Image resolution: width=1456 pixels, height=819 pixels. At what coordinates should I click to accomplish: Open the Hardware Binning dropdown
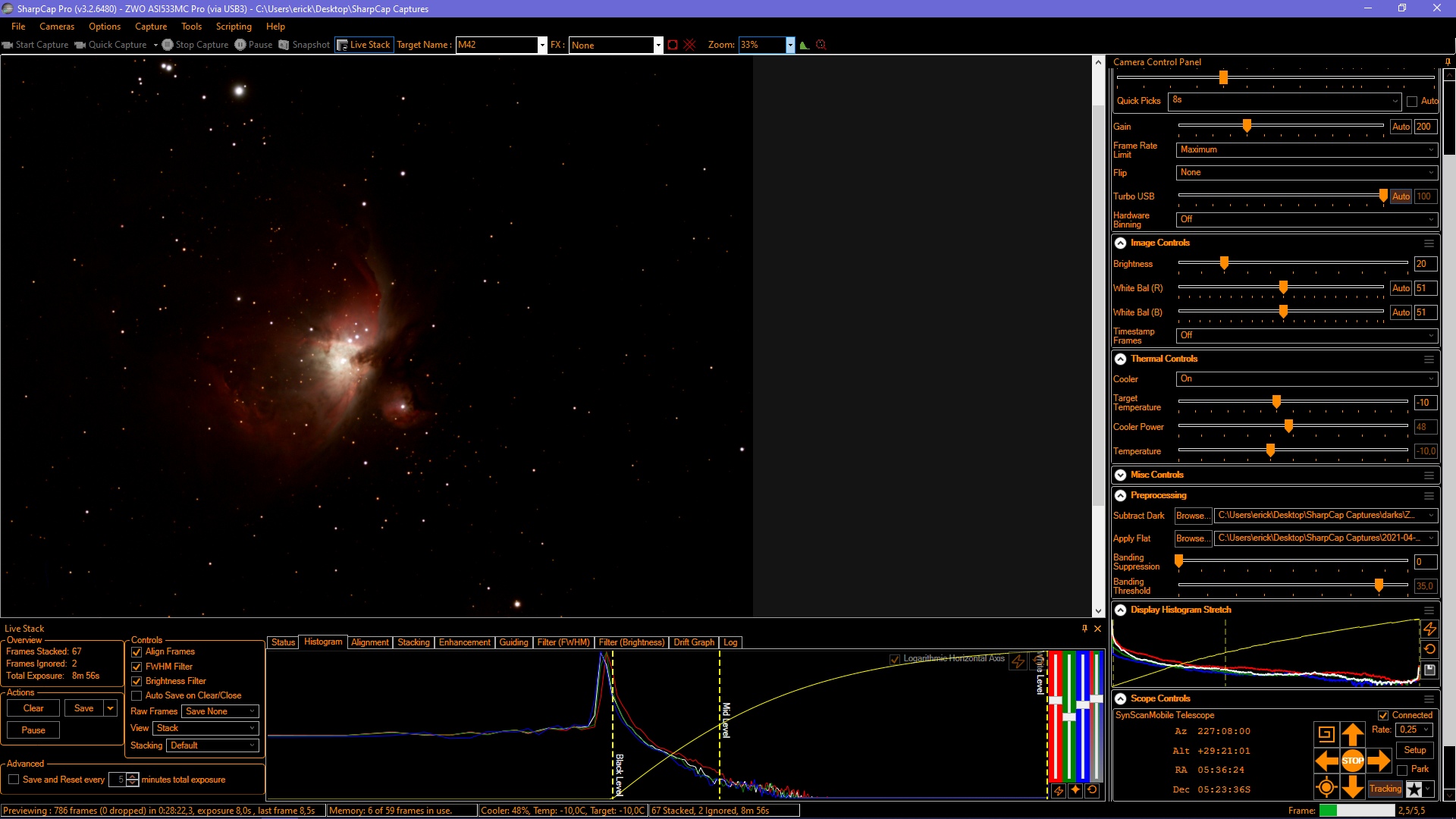tap(1307, 219)
